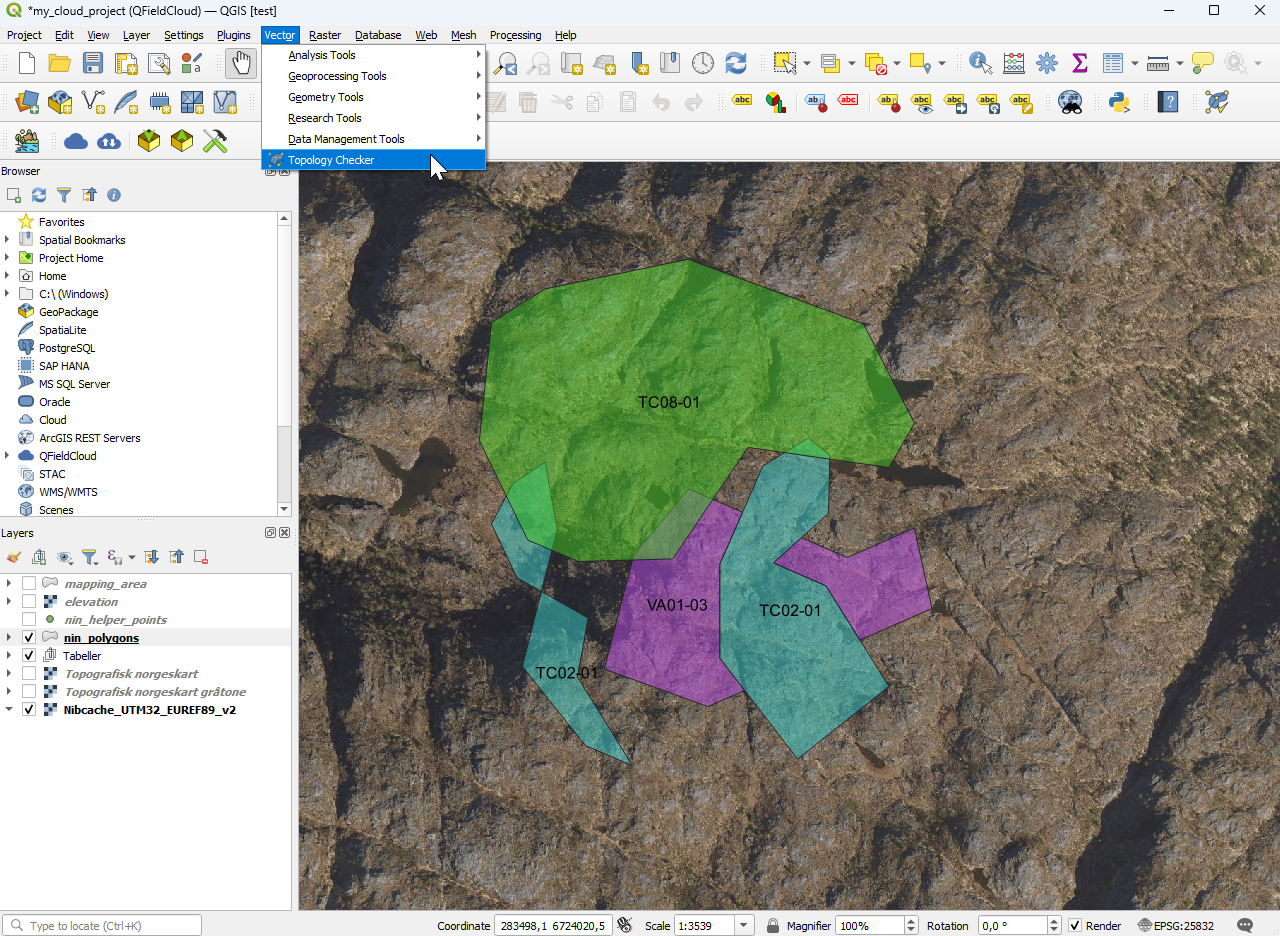Click the Identify Features tool
The image size is (1280, 936).
(980, 63)
